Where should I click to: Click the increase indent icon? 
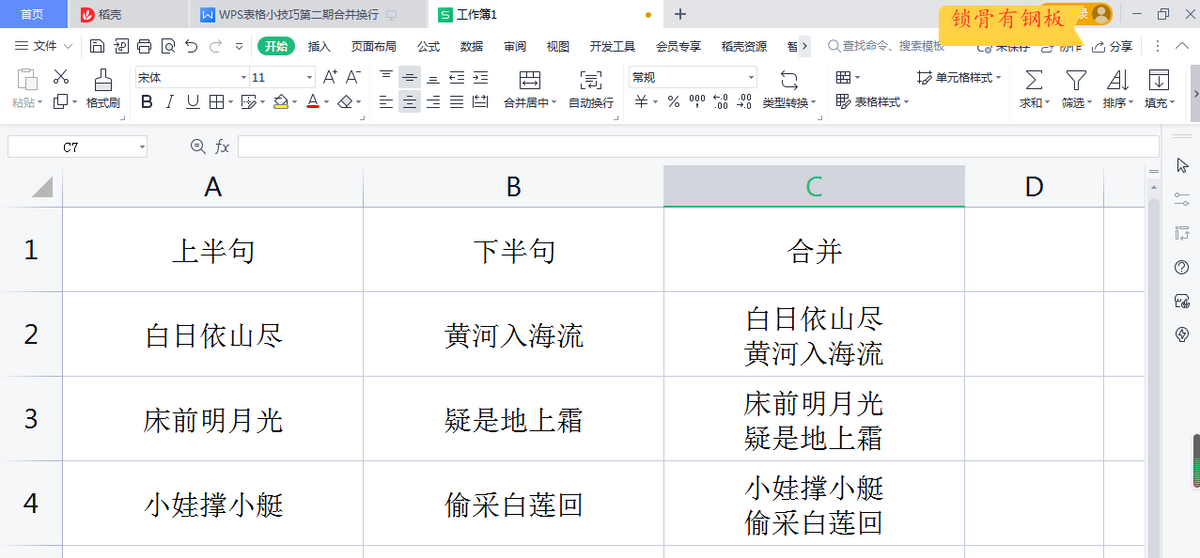point(480,77)
